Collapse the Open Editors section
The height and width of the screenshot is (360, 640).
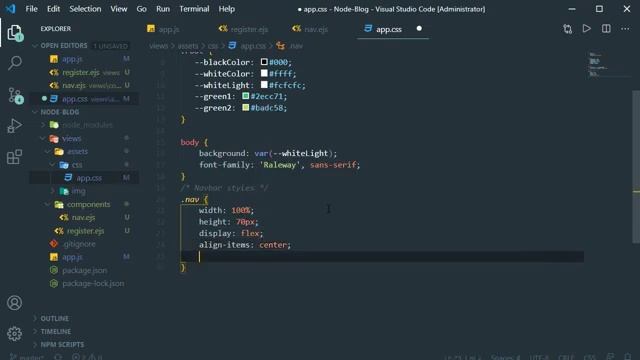tap(64, 46)
